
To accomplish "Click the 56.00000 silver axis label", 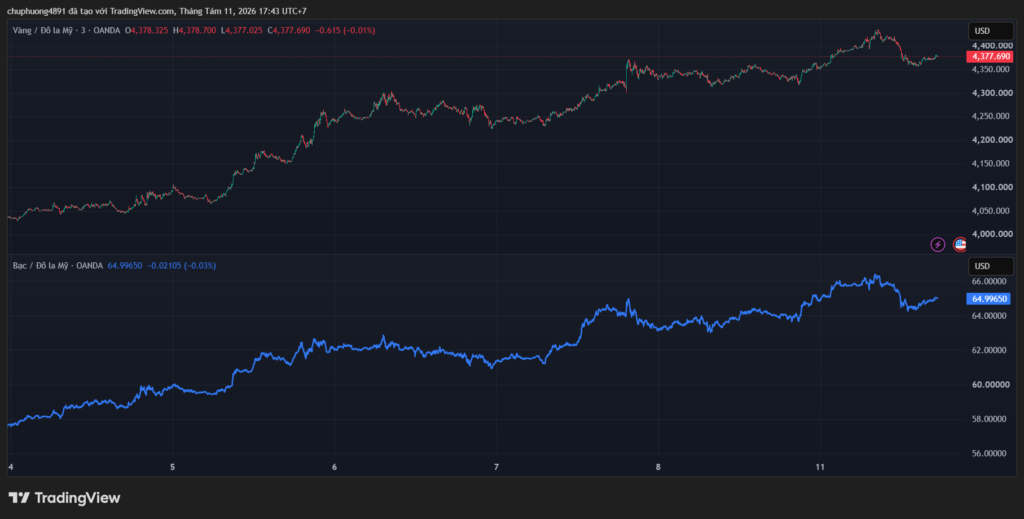I will click(x=989, y=453).
